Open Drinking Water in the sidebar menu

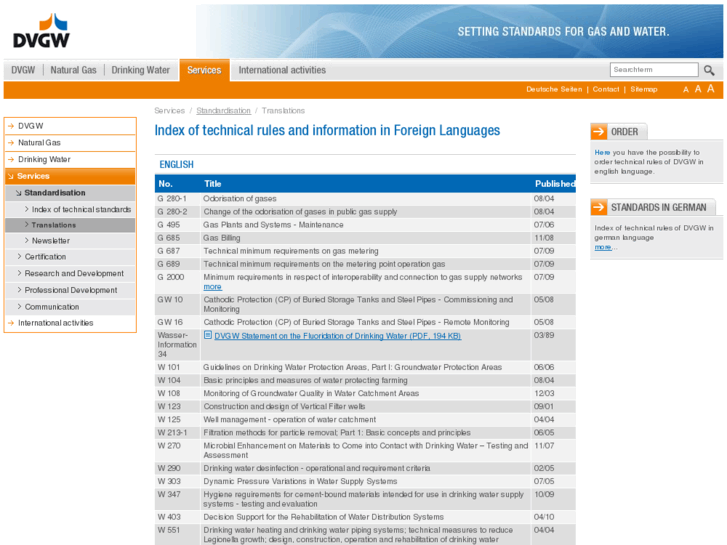(x=70, y=160)
